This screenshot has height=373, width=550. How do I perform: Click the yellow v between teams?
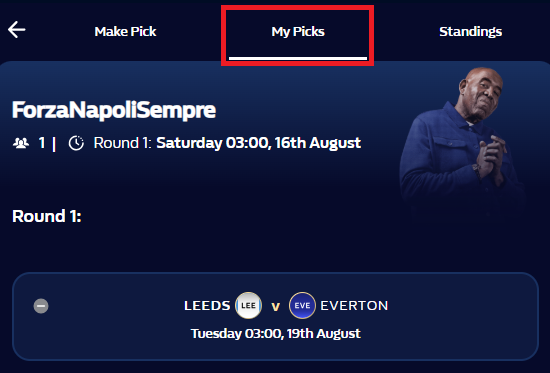(276, 307)
